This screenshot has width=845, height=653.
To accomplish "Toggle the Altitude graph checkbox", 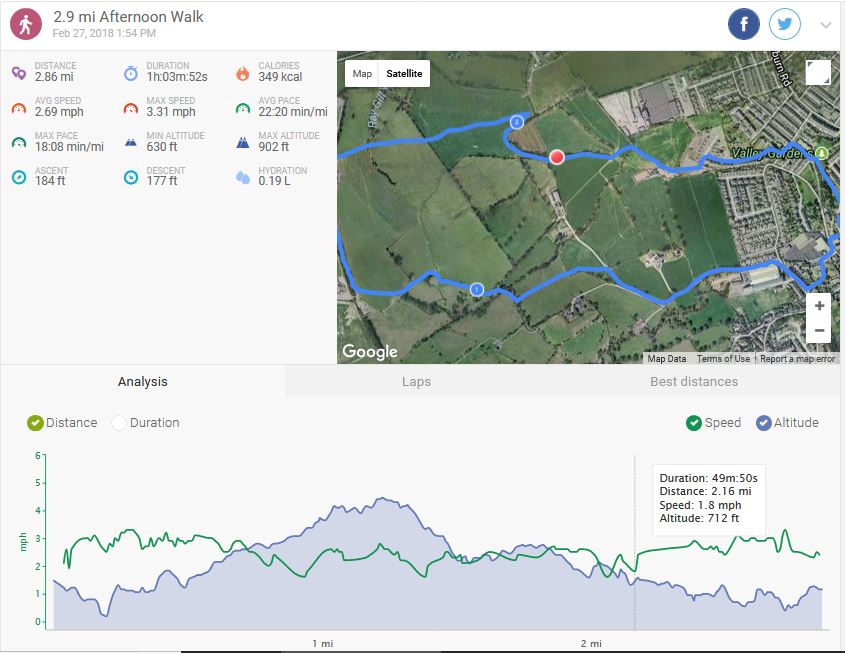I will coord(764,423).
